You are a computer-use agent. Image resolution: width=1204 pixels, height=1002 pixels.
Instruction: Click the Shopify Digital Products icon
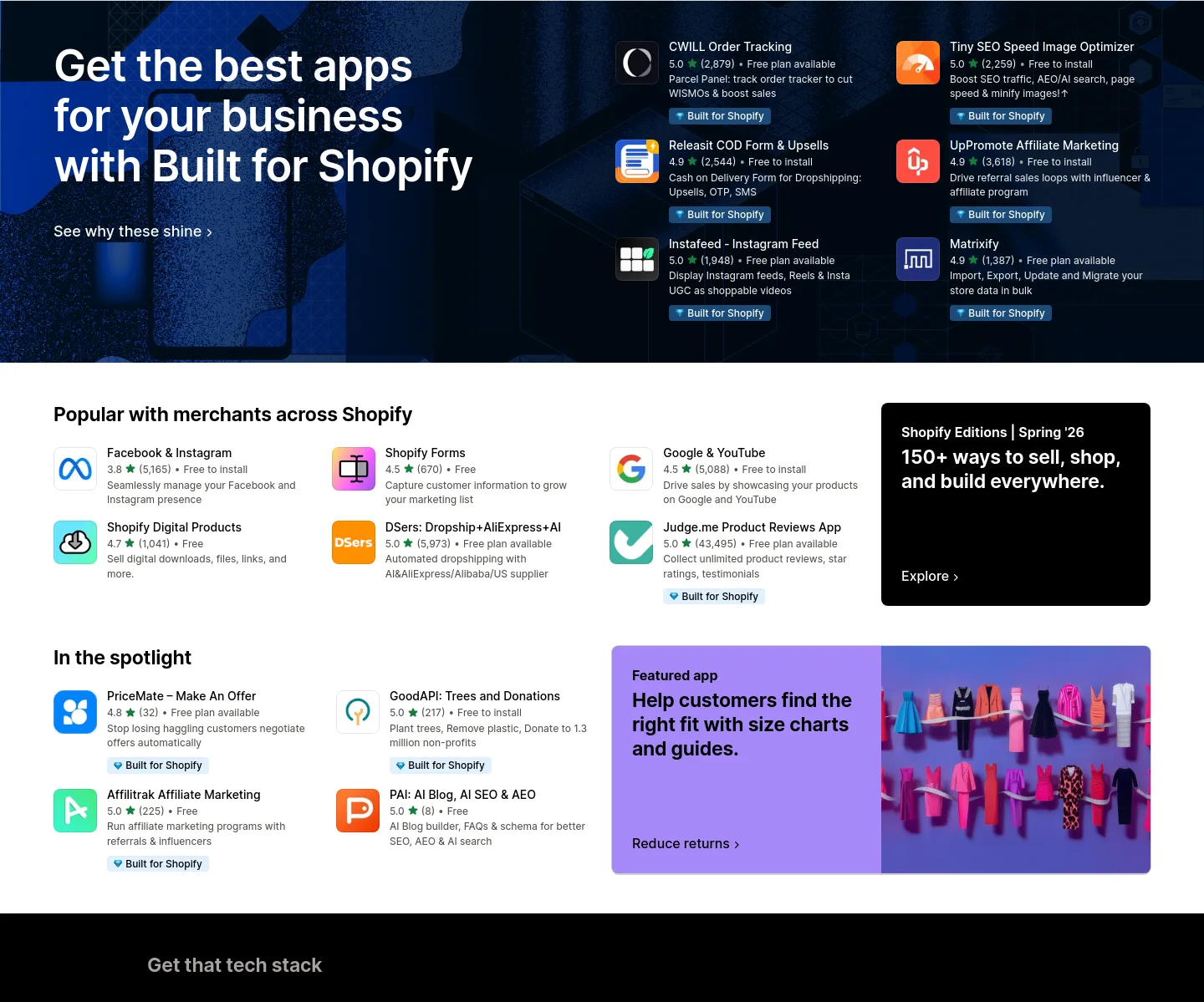pos(75,542)
